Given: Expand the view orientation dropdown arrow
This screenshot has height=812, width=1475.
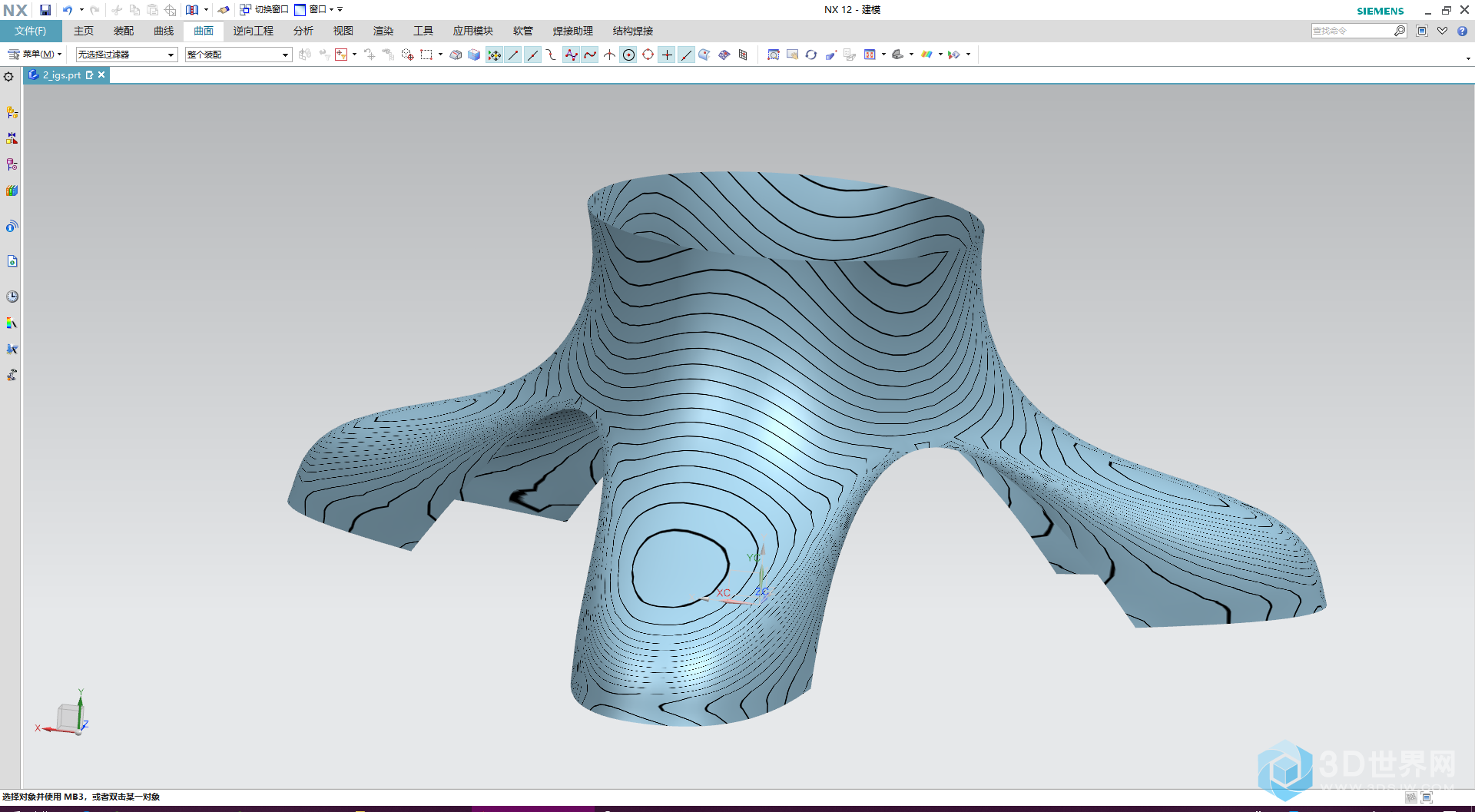Looking at the screenshot, I should (x=883, y=55).
